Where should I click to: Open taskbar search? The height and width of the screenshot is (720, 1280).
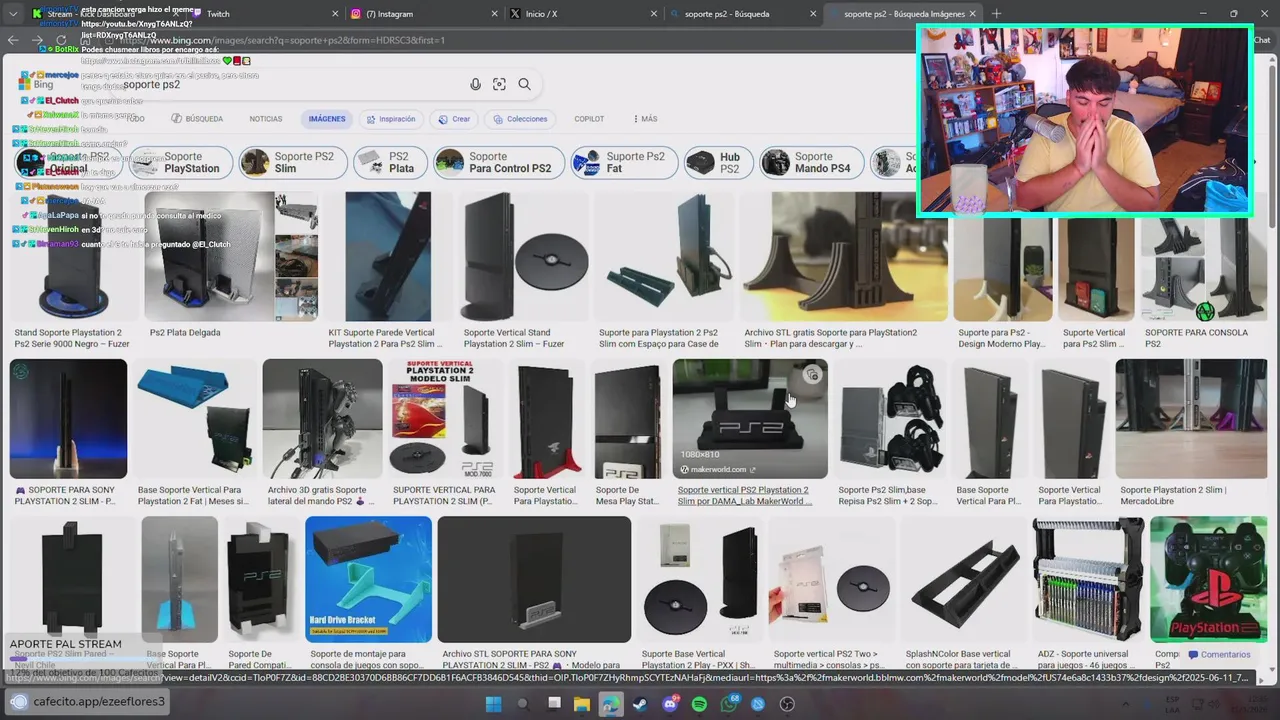coord(523,704)
